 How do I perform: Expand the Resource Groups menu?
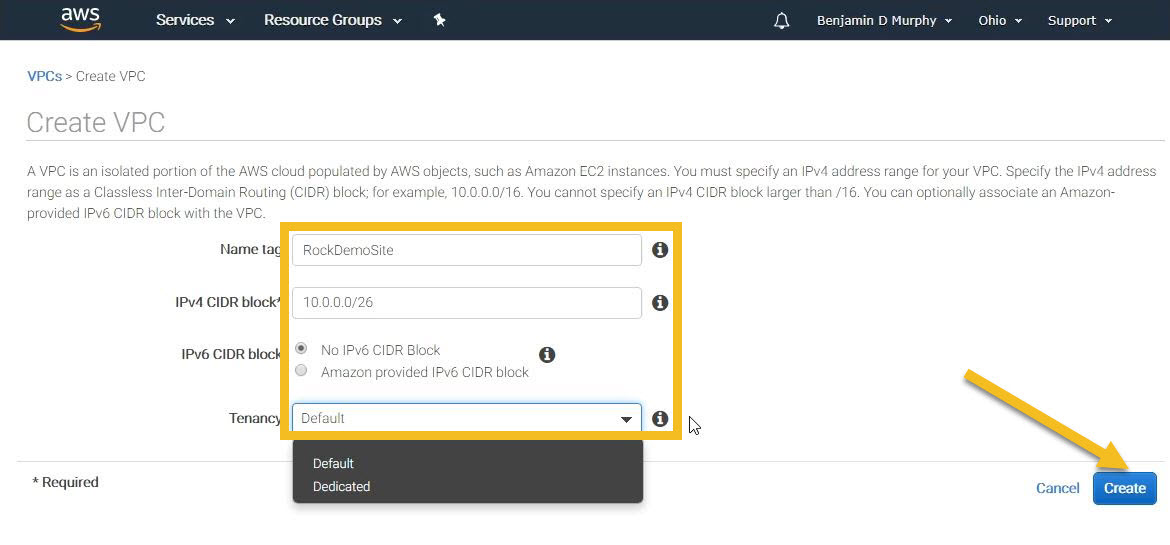[333, 20]
